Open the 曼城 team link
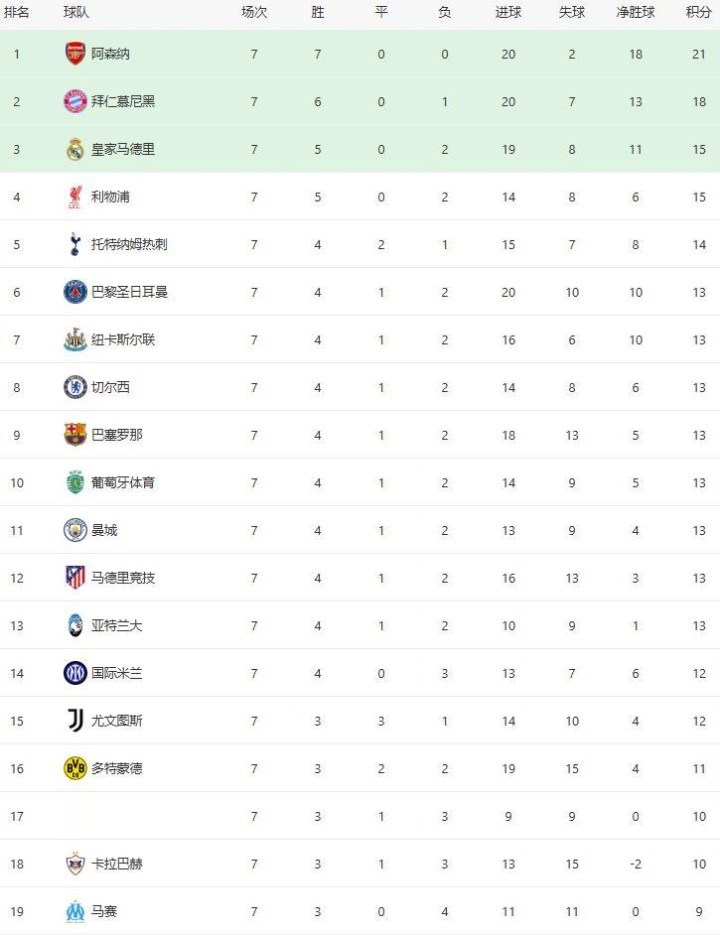720x935 pixels. coord(104,530)
